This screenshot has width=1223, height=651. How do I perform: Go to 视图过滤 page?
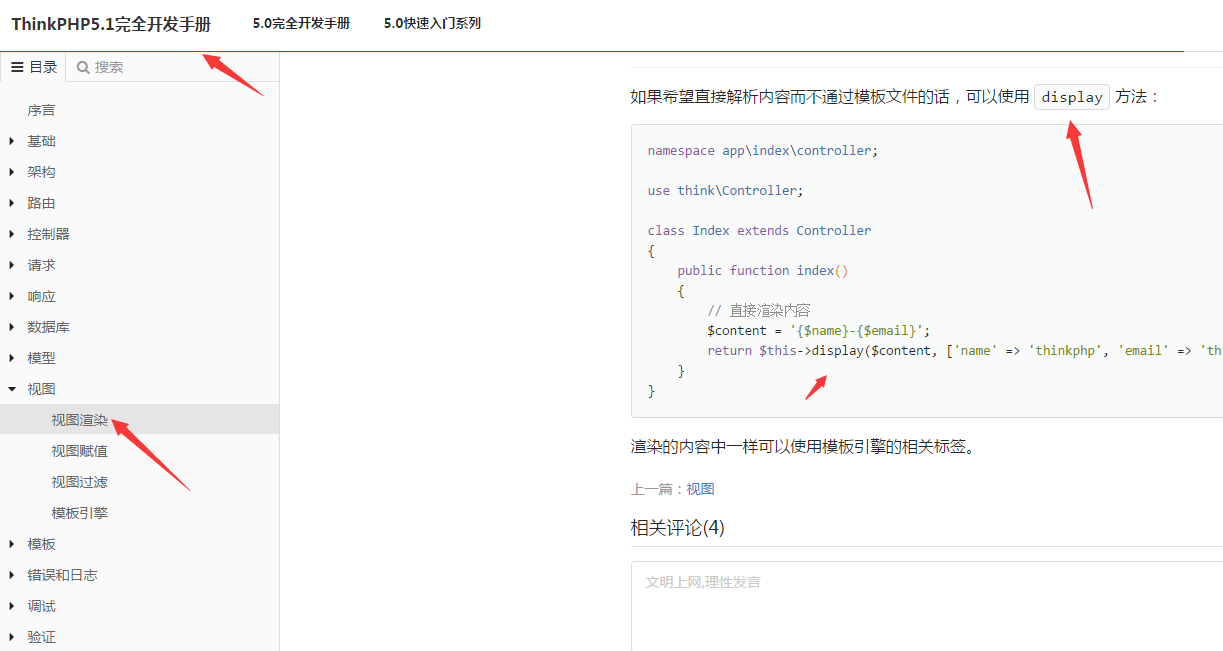[x=79, y=482]
